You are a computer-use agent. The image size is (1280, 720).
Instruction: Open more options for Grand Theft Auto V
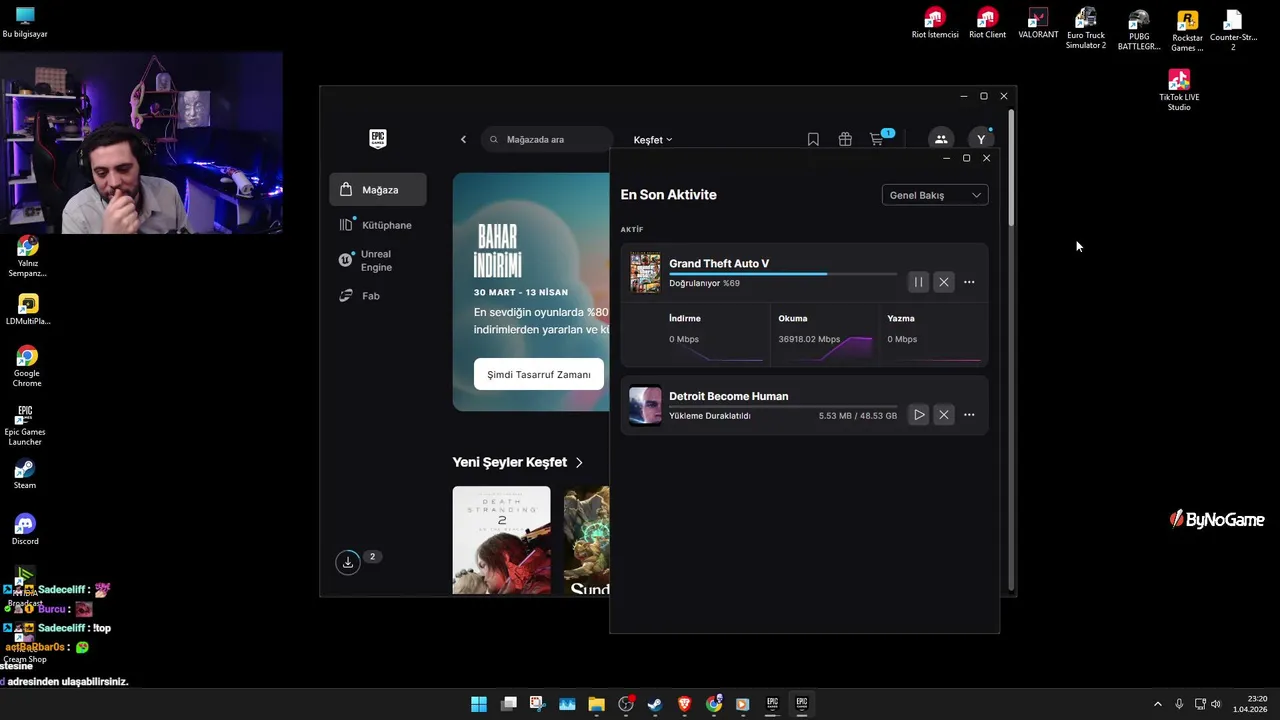click(969, 282)
